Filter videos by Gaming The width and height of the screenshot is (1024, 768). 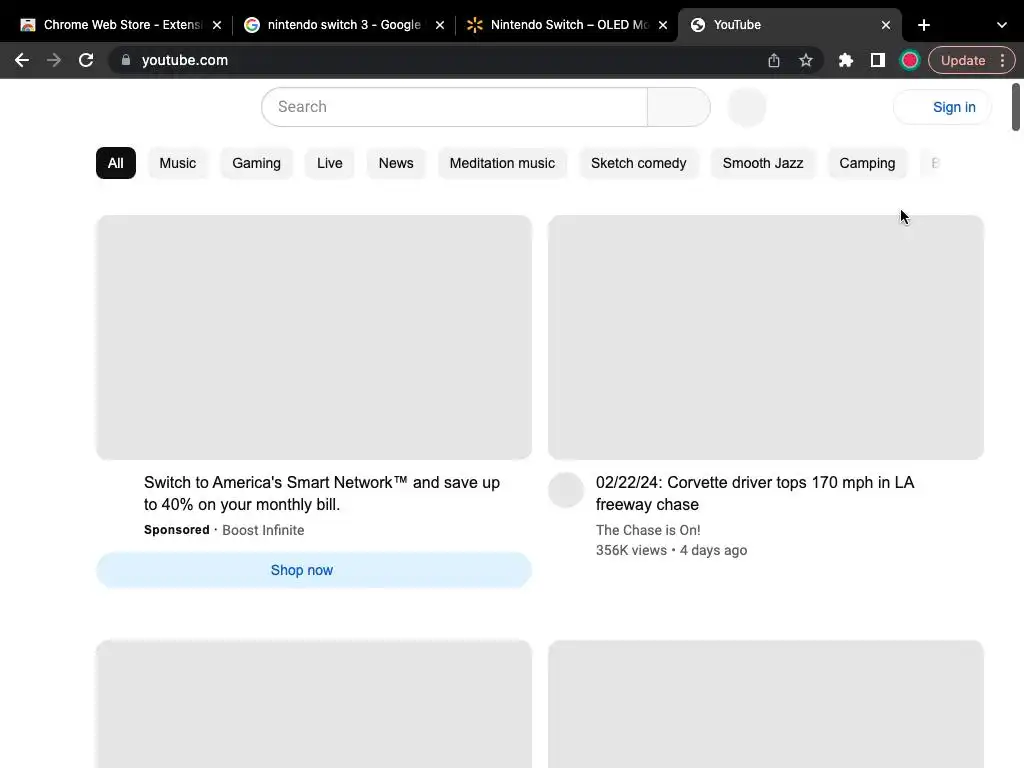click(x=257, y=163)
